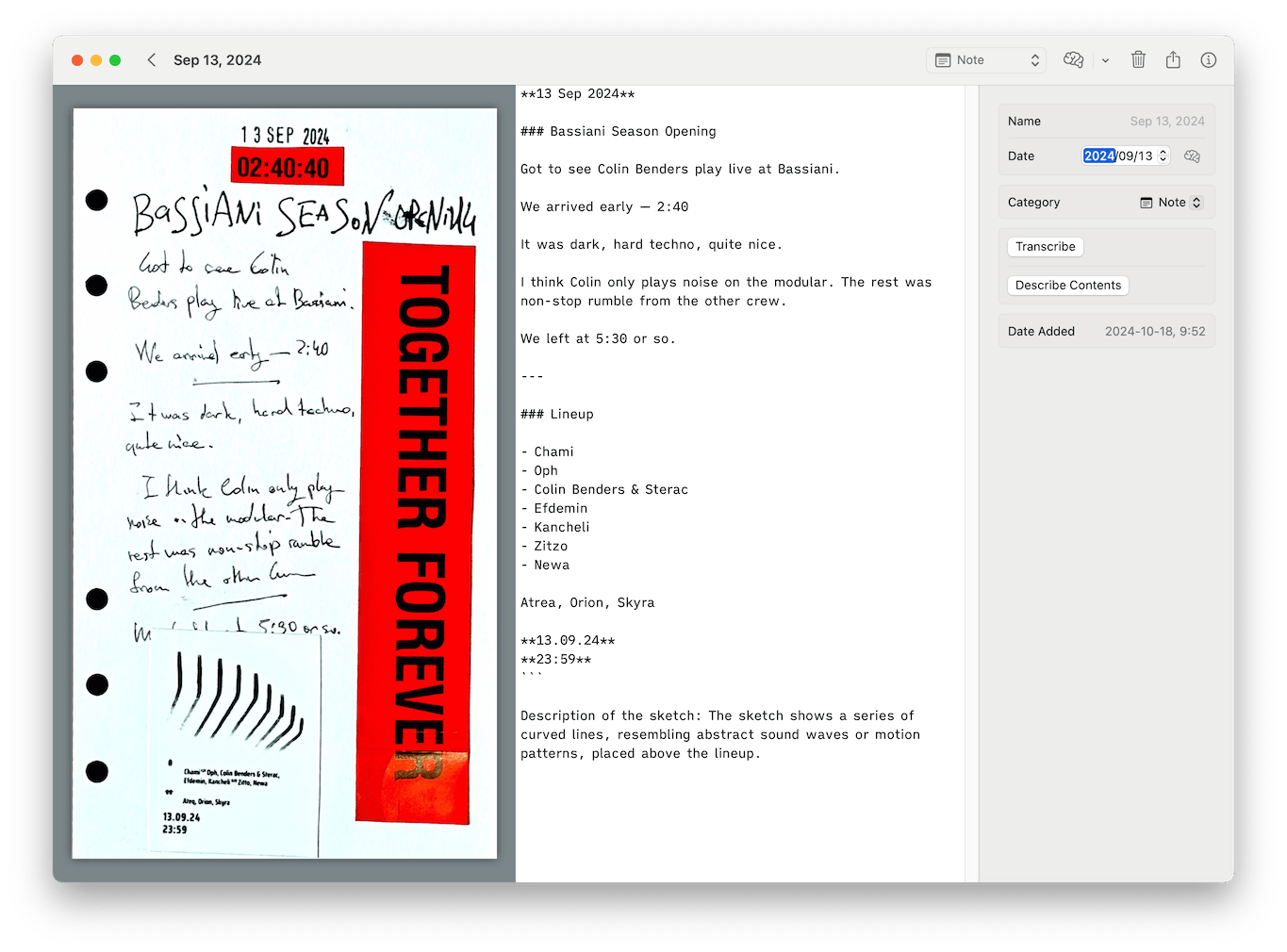Click the window title Sep 13, 2024
This screenshot has width=1287, height=952.
pos(217,60)
